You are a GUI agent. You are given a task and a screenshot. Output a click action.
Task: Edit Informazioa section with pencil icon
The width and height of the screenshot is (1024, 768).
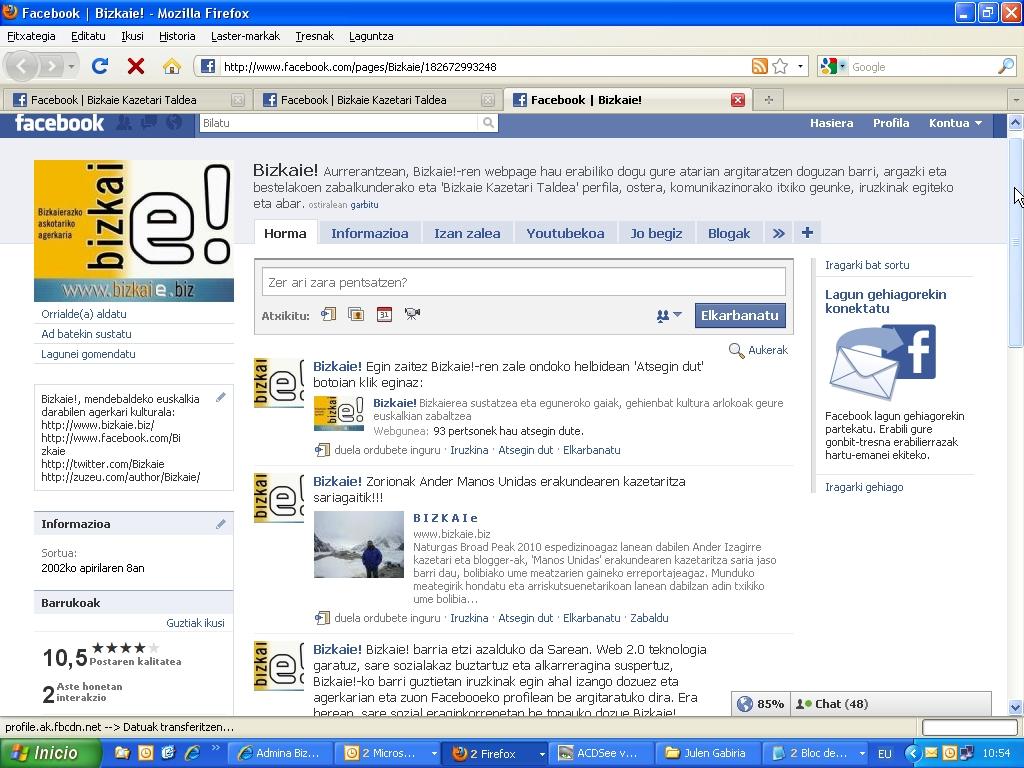pos(221,524)
